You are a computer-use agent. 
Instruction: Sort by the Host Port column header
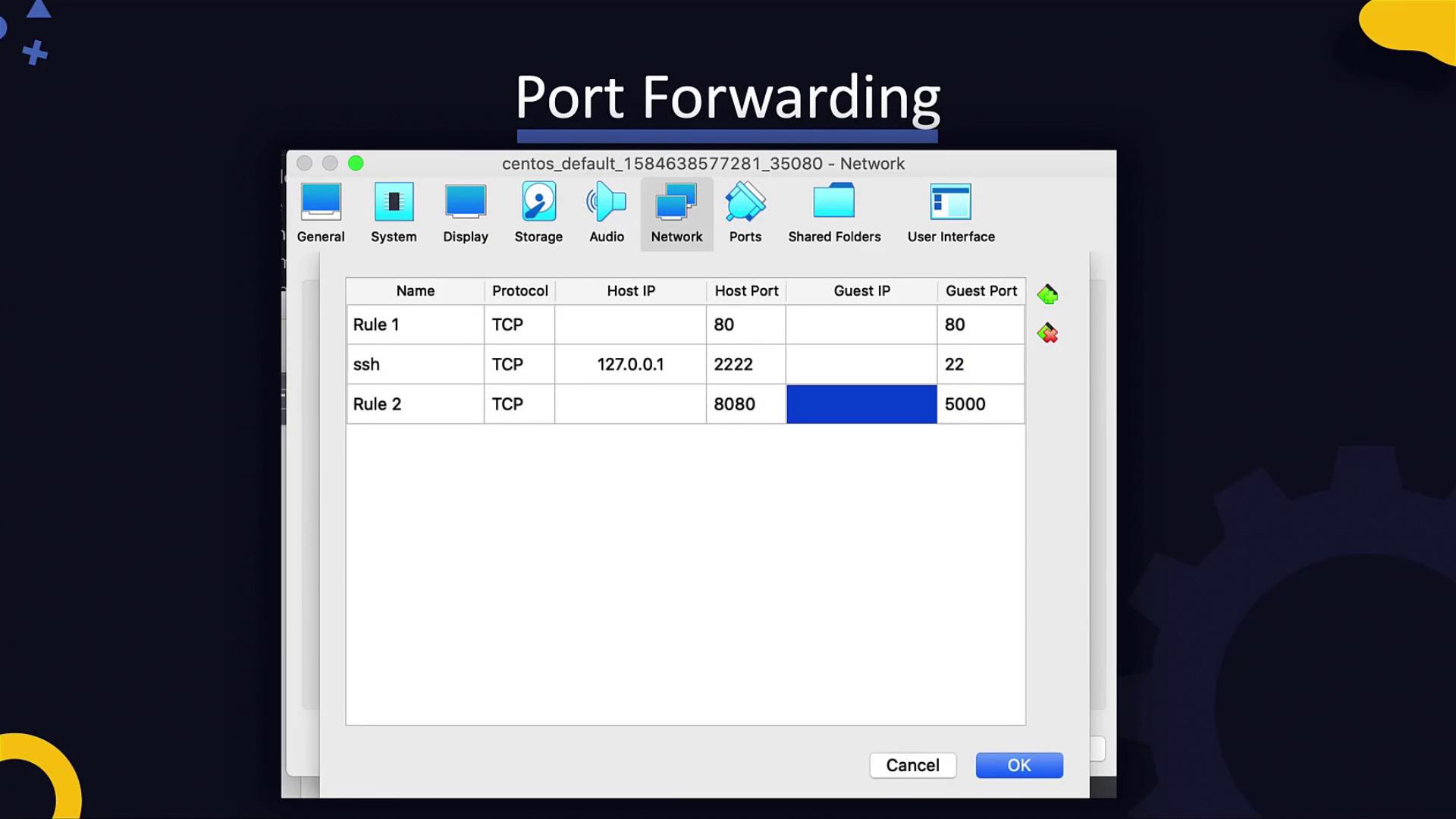[746, 290]
